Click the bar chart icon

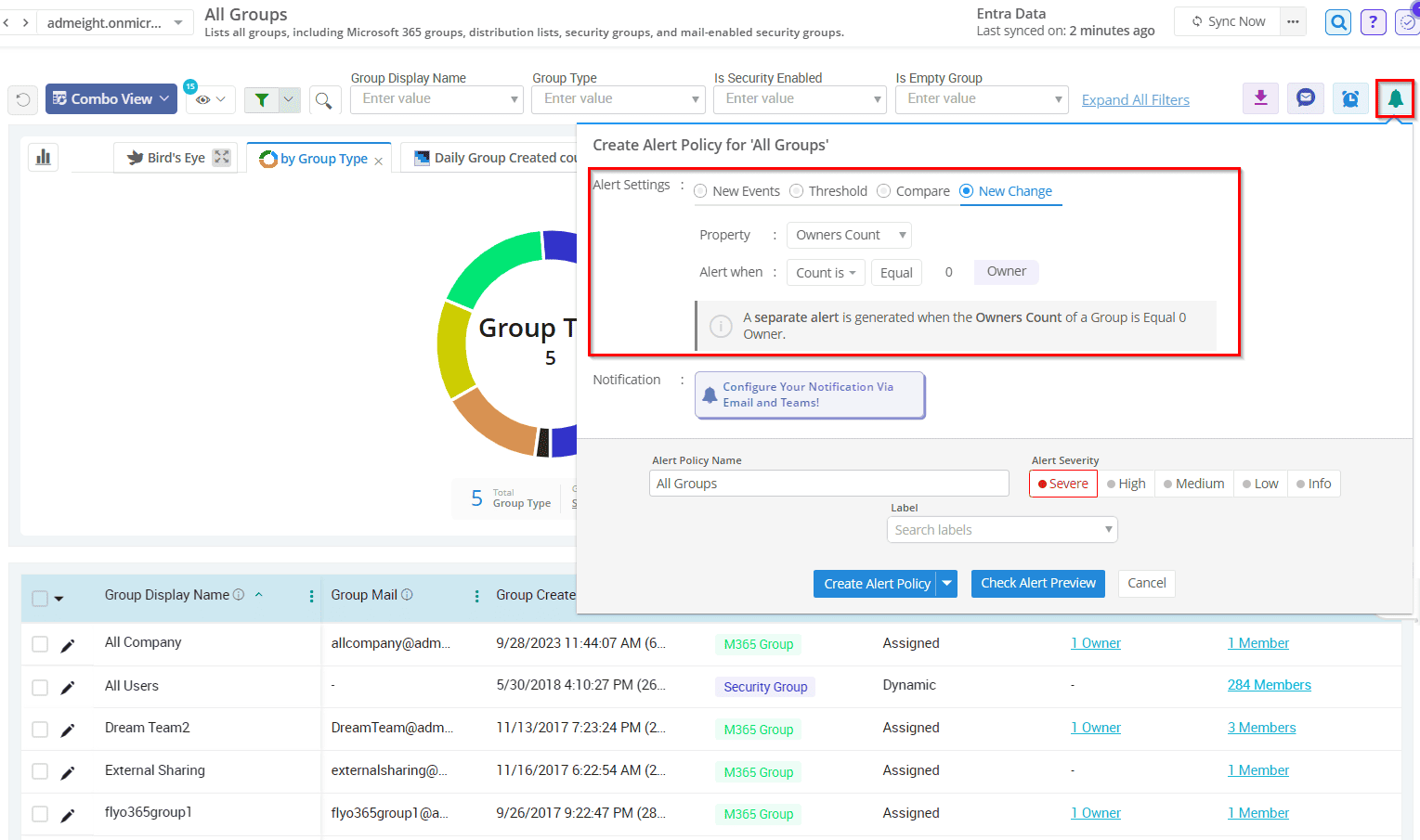[44, 157]
